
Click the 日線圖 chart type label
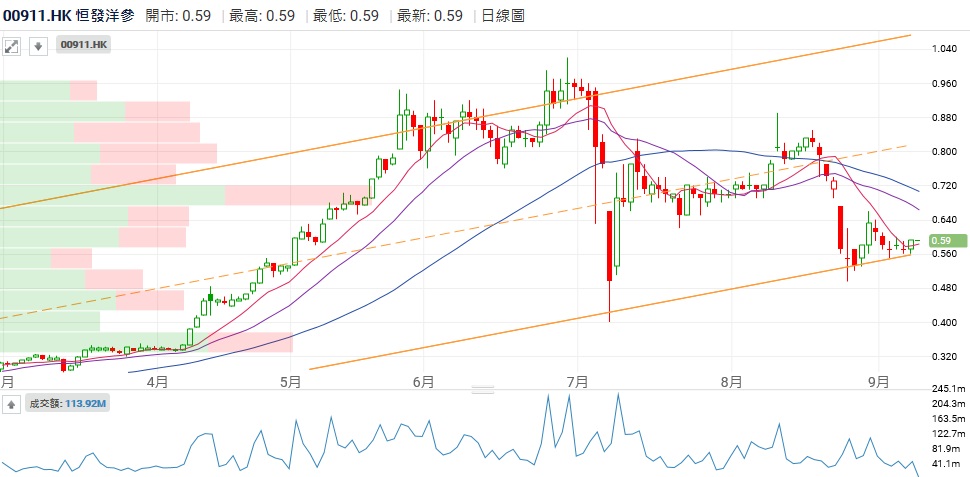[x=502, y=15]
